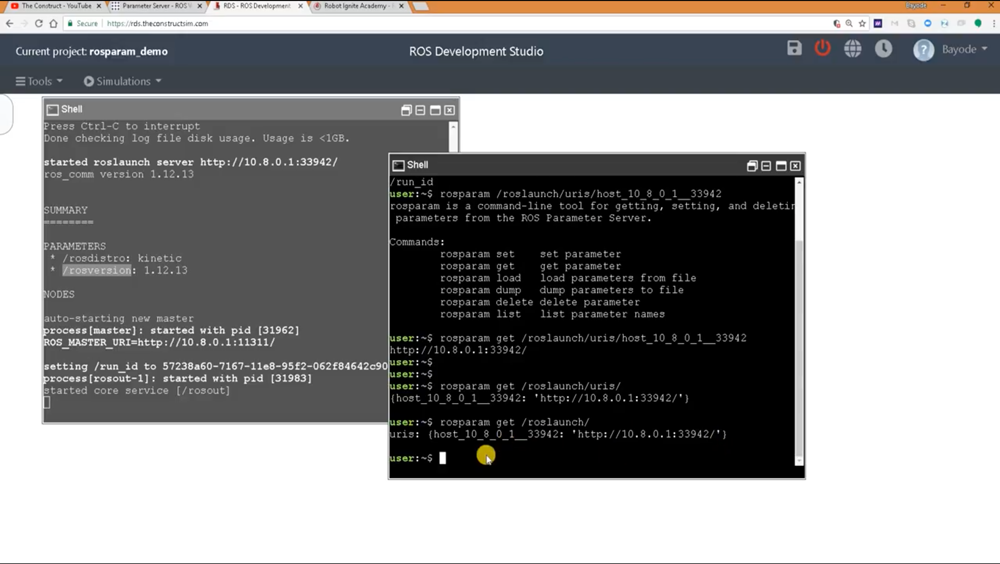
Task: Click the globe icon in header
Action: point(853,48)
